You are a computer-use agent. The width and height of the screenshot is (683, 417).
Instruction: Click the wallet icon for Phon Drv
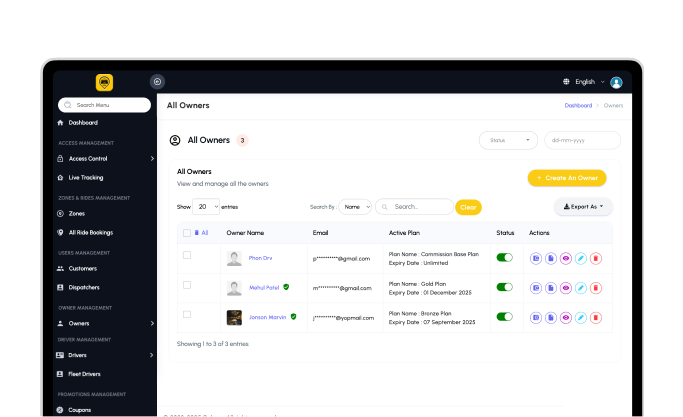pos(536,258)
